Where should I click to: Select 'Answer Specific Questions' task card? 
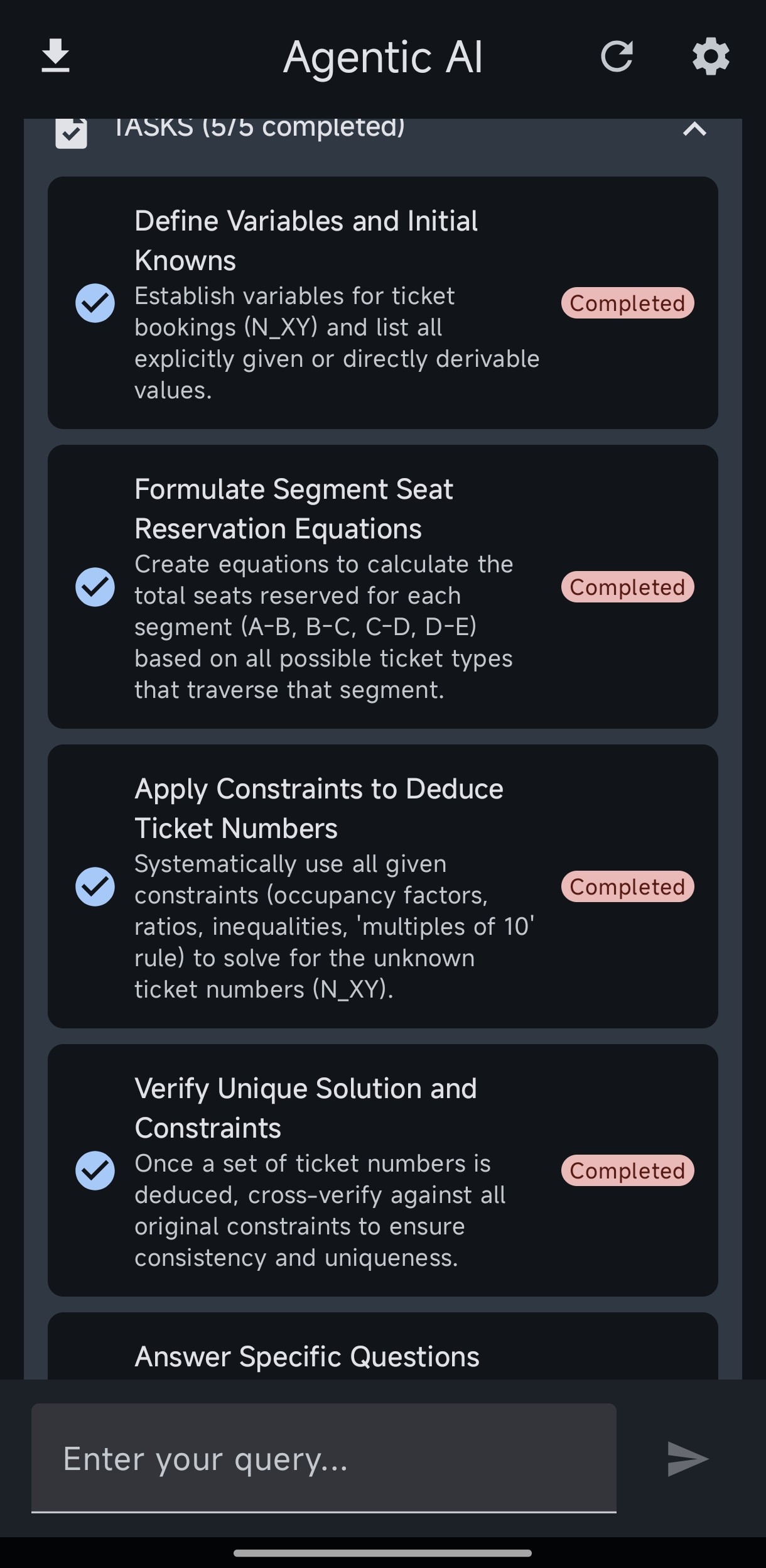pyautogui.click(x=383, y=1346)
